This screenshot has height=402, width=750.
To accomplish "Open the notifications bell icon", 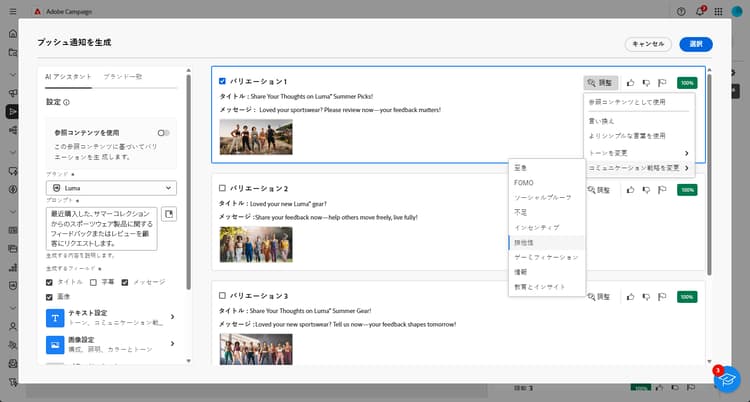I will (x=700, y=12).
